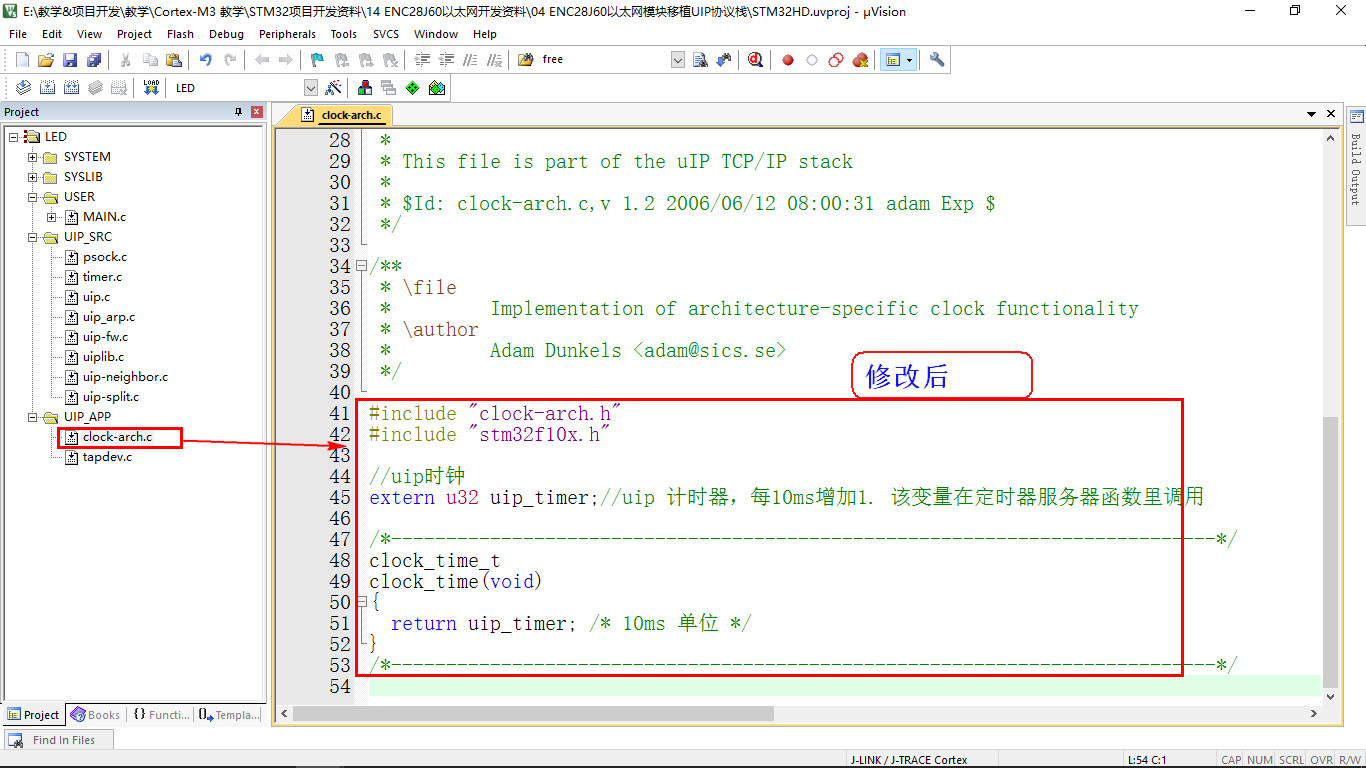Expand the SYSTEM folder in project tree
1366x768 pixels.
(33, 157)
